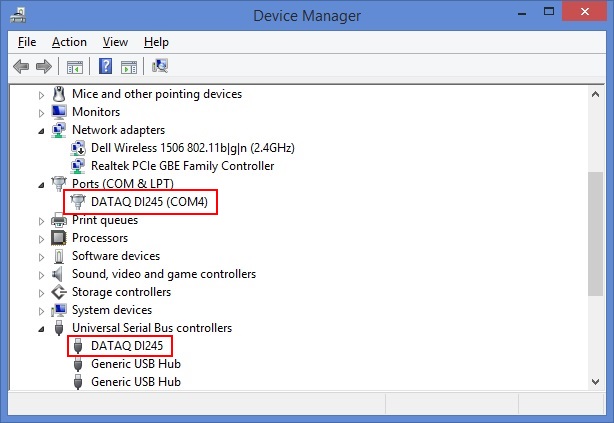Select the Processors chip icon
Image resolution: width=614 pixels, height=423 pixels.
59,238
